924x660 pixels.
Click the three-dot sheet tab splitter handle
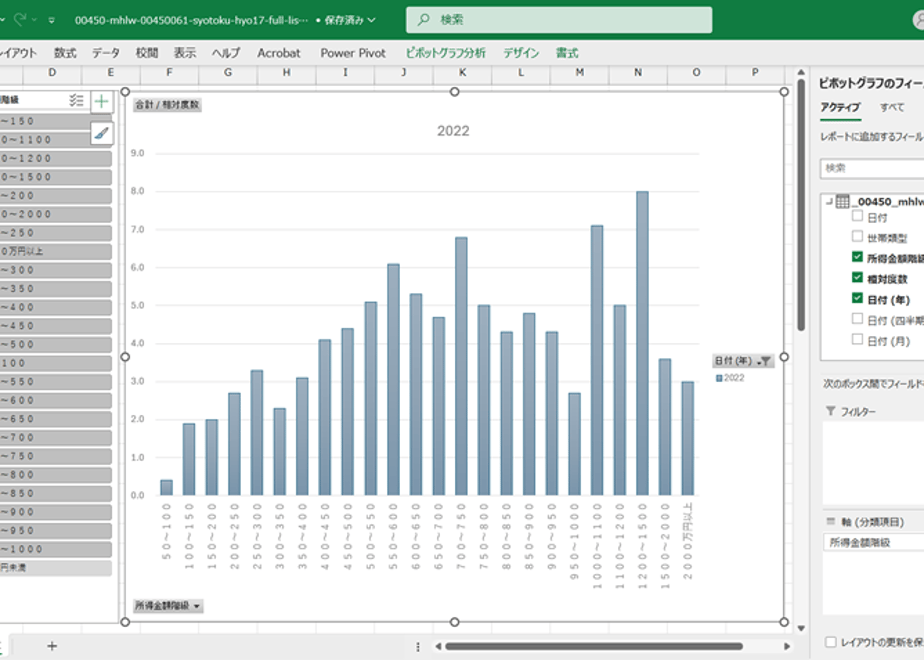click(418, 646)
